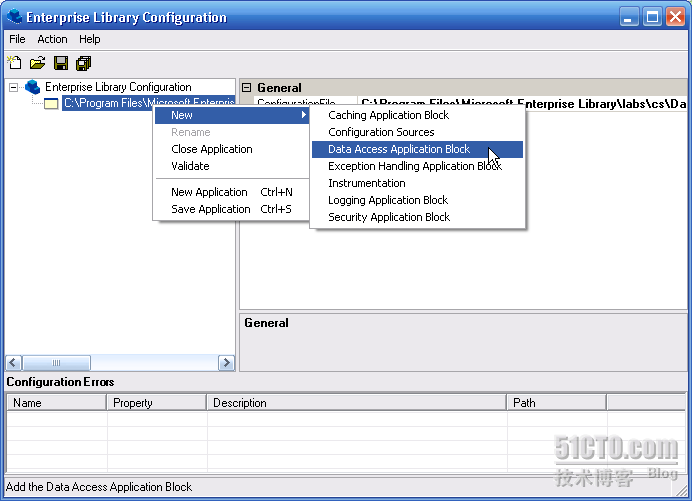
Task: Click the New Application toolbar icon
Action: 15,63
